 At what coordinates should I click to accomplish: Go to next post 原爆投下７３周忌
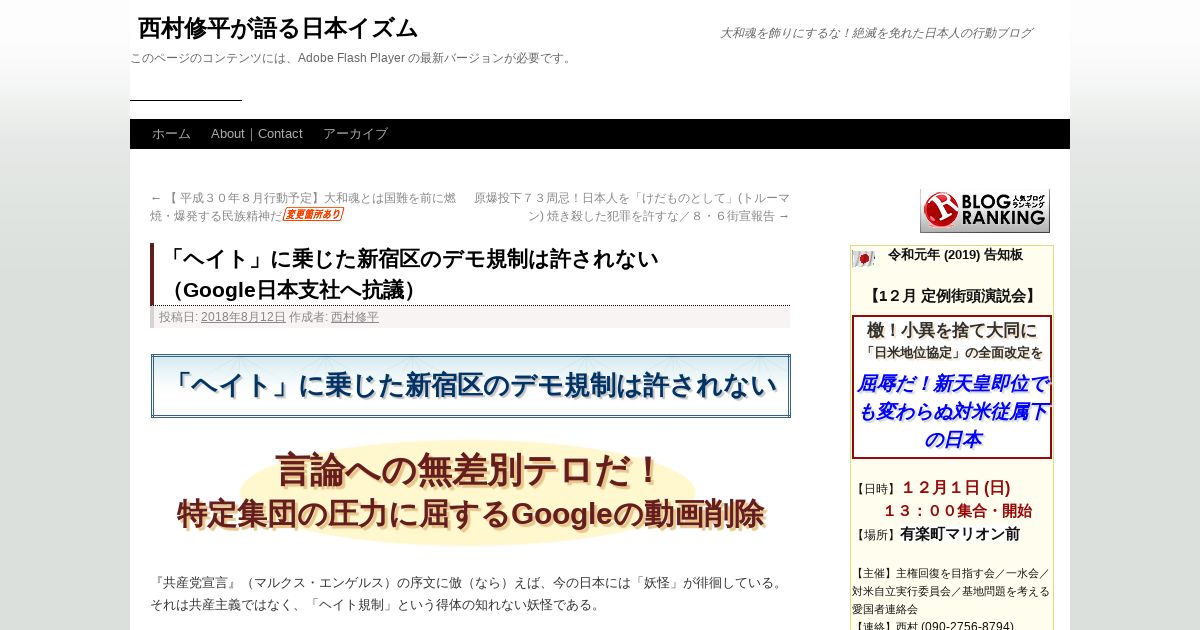(x=631, y=206)
